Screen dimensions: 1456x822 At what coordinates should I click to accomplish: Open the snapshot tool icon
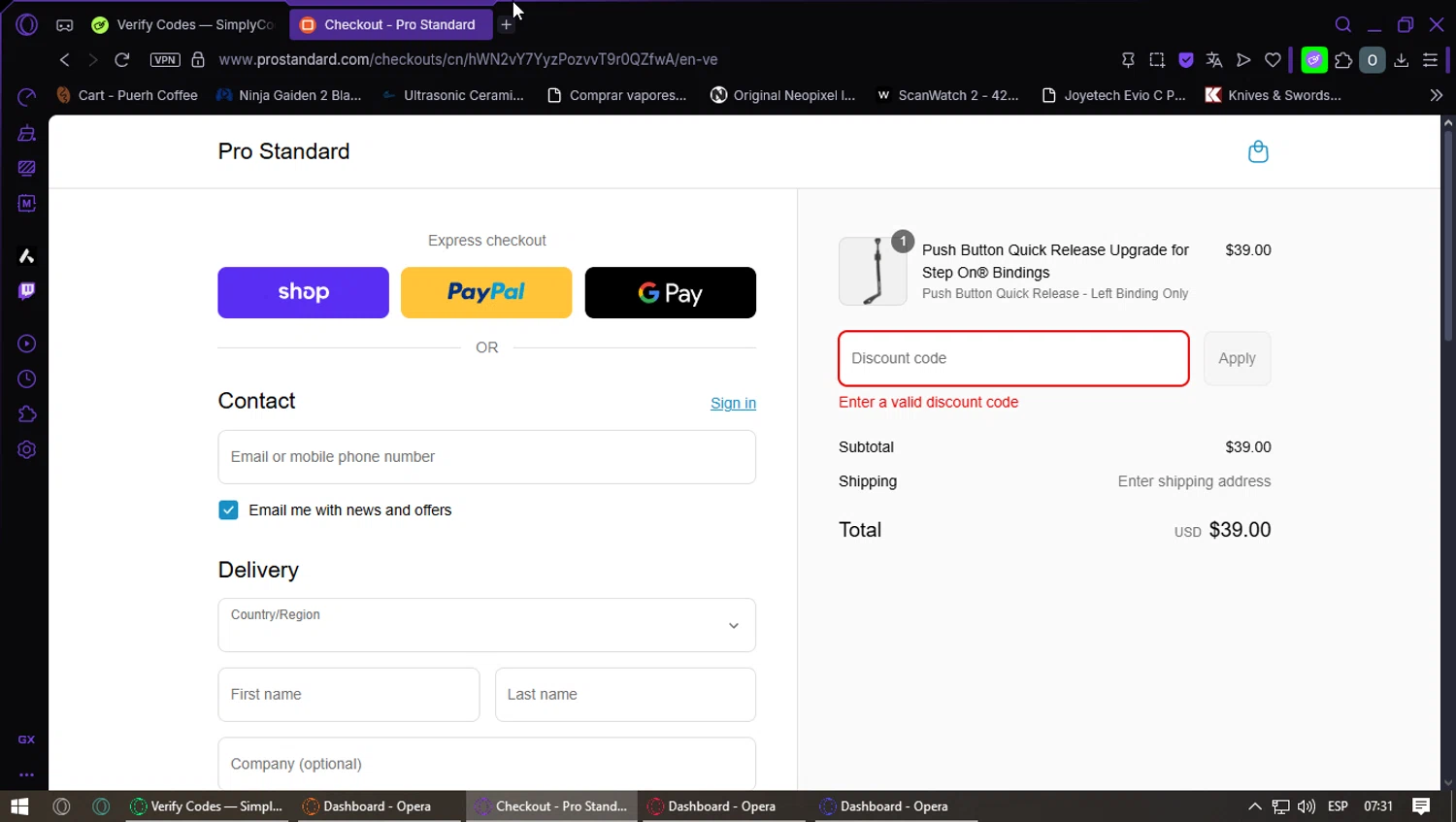(1157, 60)
